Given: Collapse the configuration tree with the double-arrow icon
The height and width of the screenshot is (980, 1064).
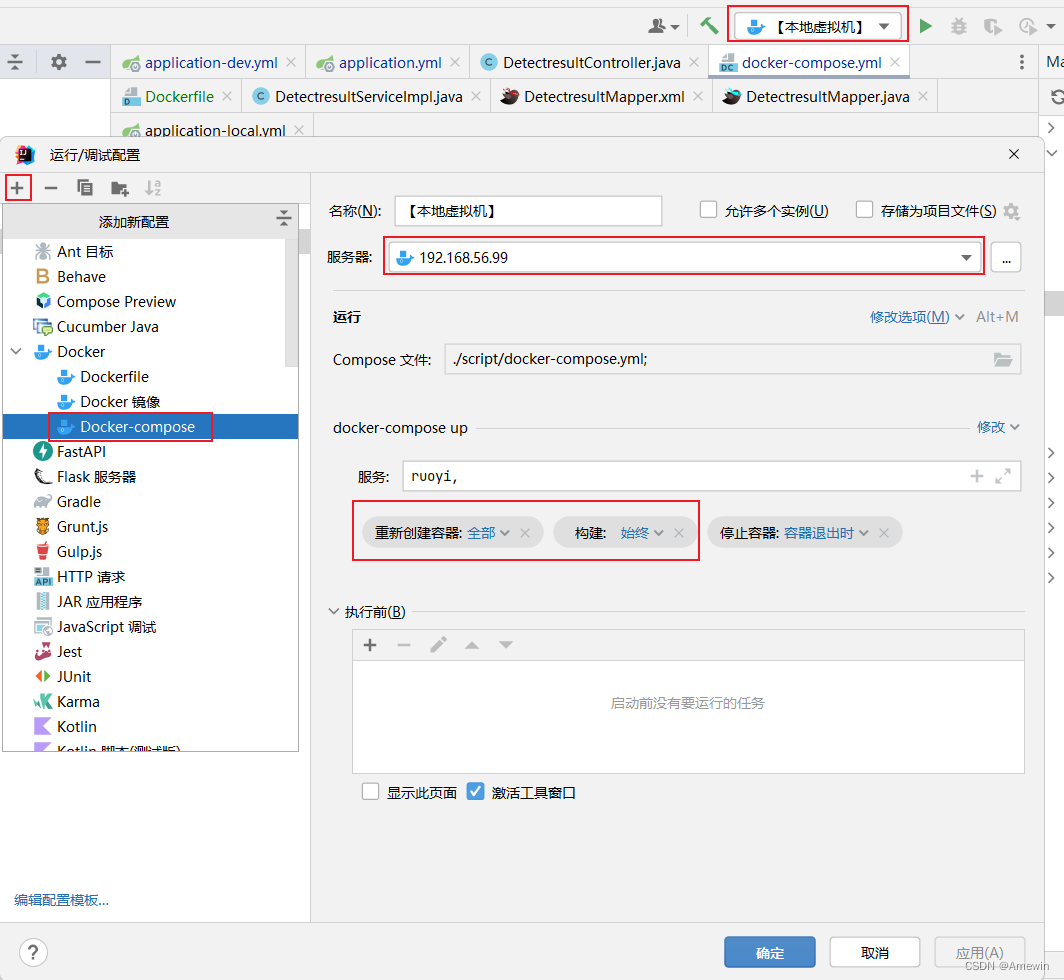Looking at the screenshot, I should 283,218.
